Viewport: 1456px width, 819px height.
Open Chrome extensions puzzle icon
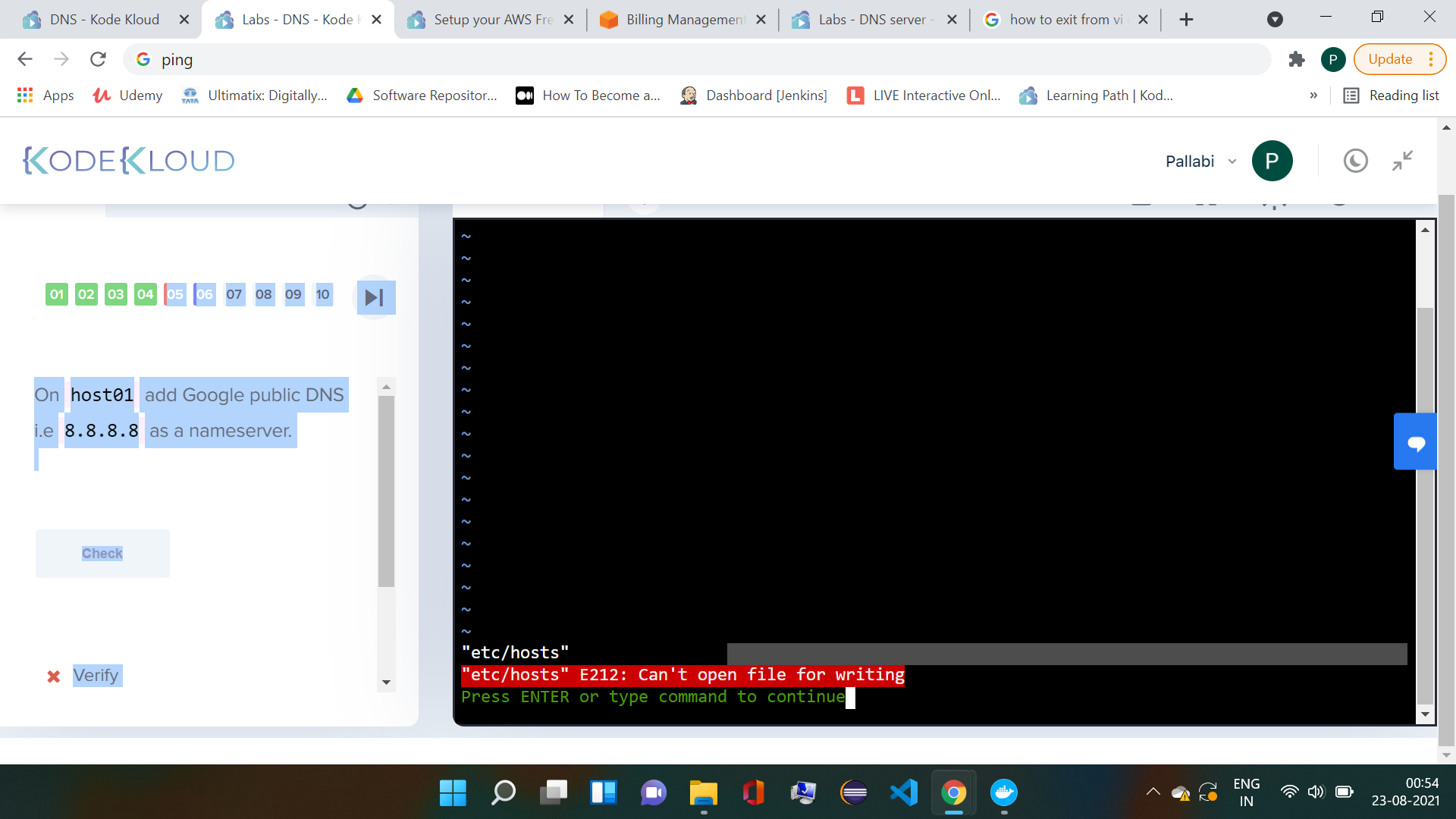[1296, 59]
